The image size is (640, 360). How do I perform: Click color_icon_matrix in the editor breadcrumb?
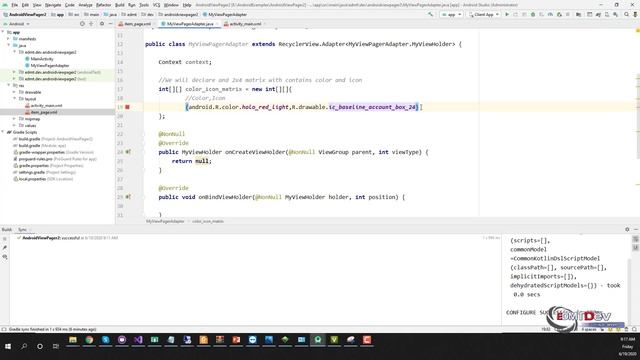[x=208, y=221]
